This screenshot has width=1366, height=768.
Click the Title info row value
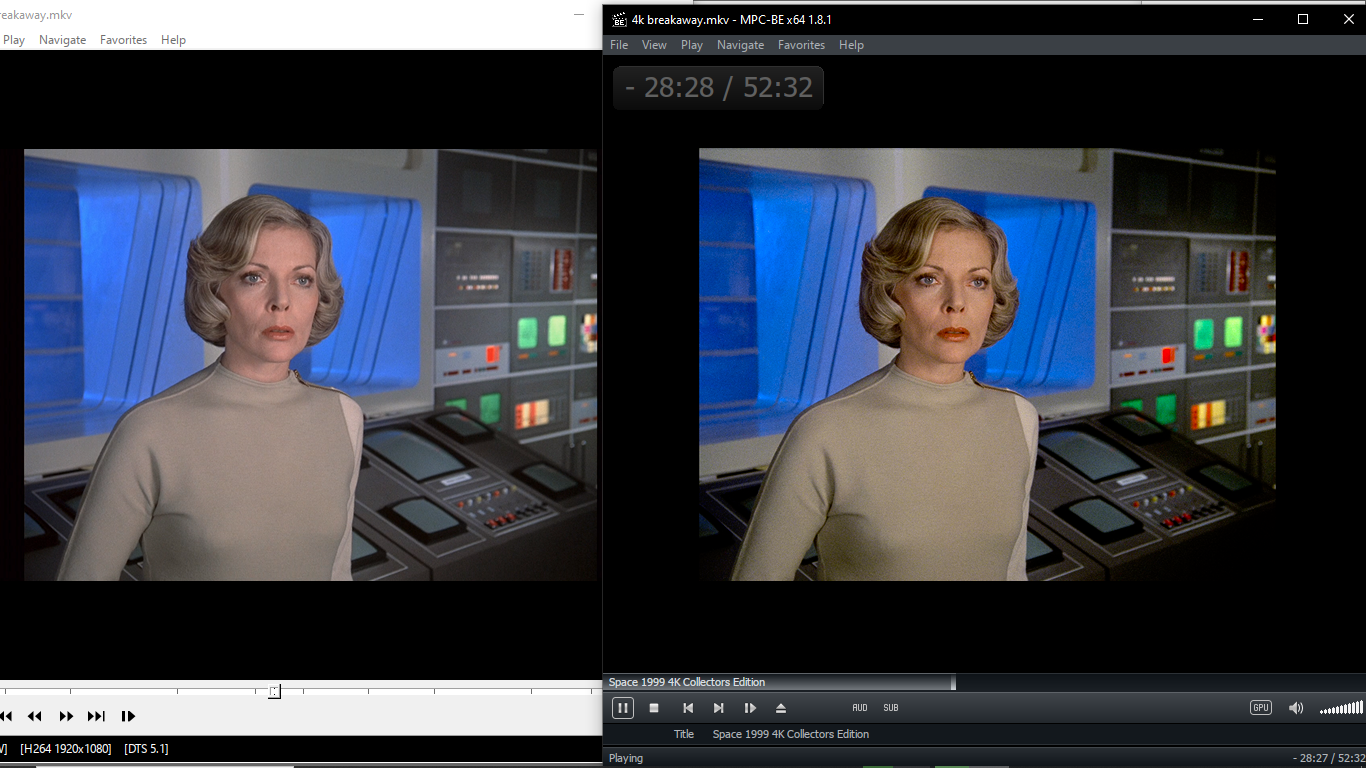pos(791,734)
